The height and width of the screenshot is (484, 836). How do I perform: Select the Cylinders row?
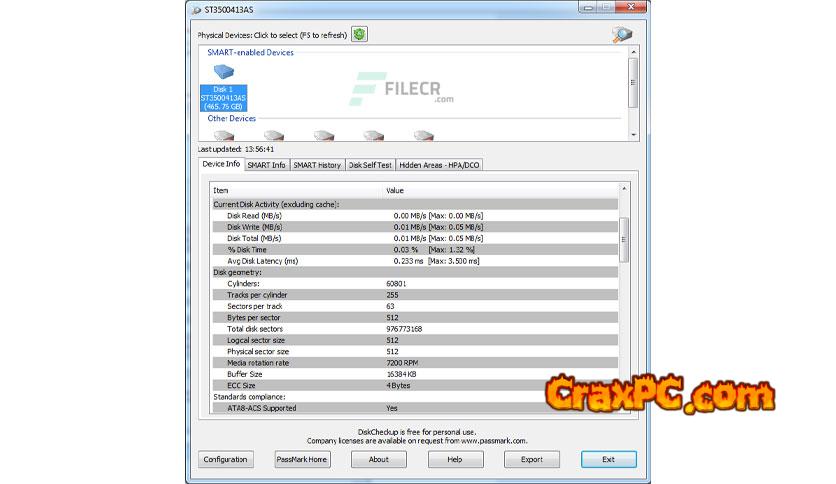415,284
